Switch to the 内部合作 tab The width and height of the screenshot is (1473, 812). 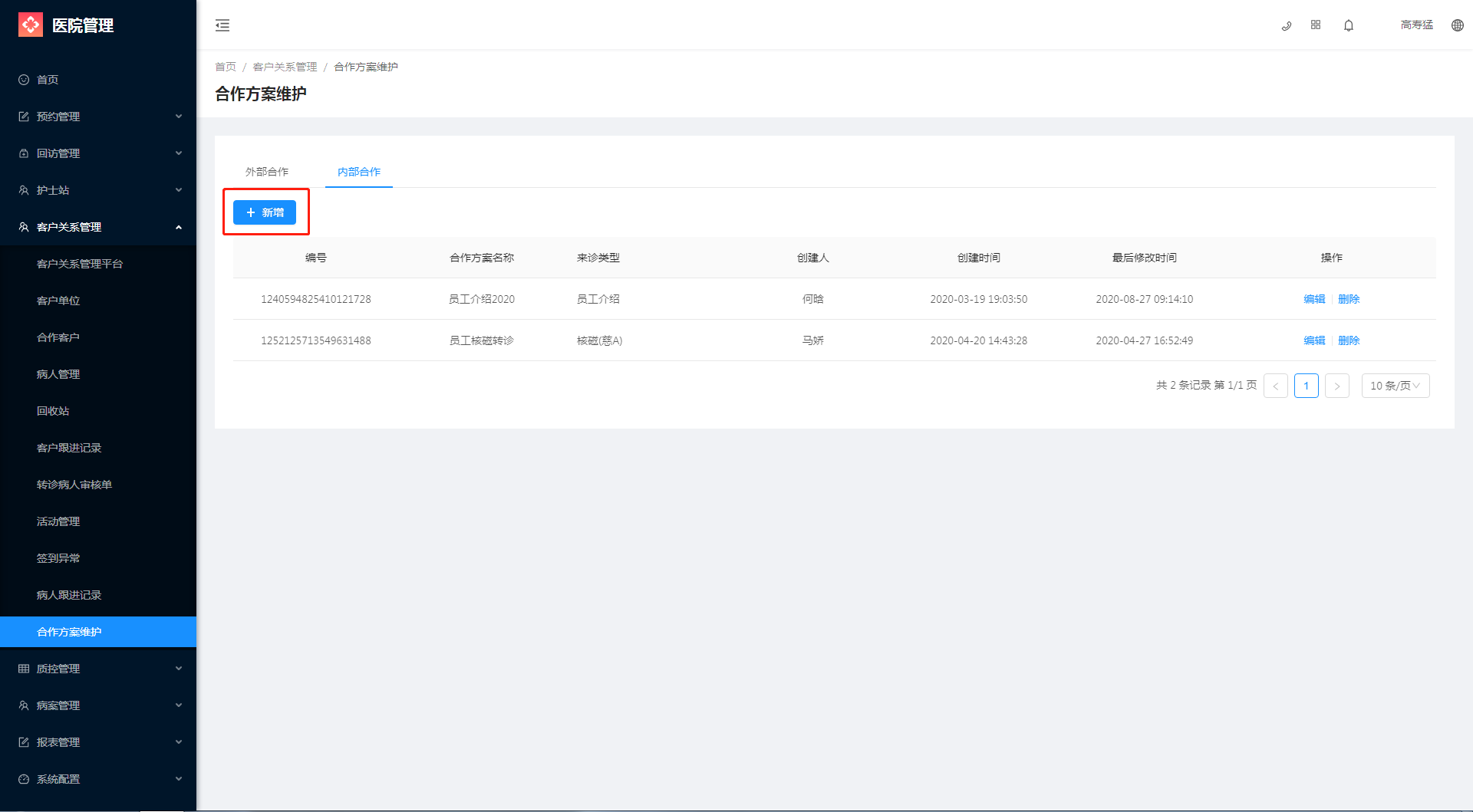[x=359, y=172]
